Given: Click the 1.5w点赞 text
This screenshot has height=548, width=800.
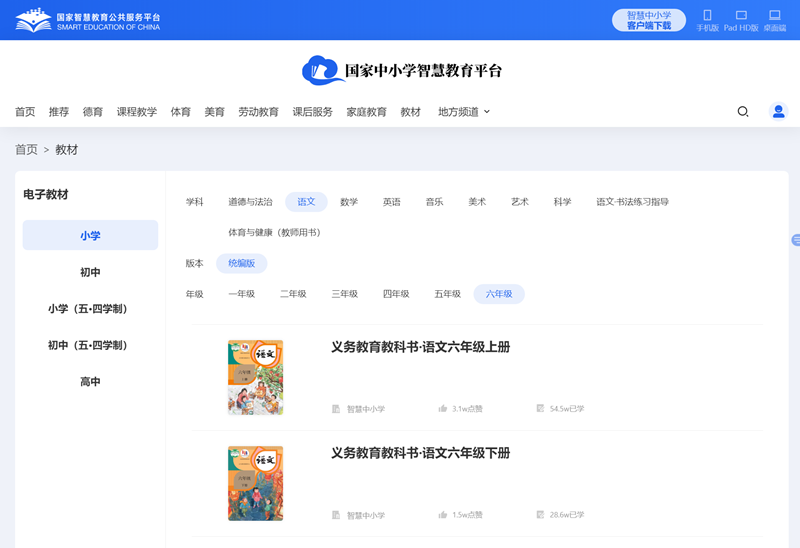Looking at the screenshot, I should pyautogui.click(x=467, y=515).
